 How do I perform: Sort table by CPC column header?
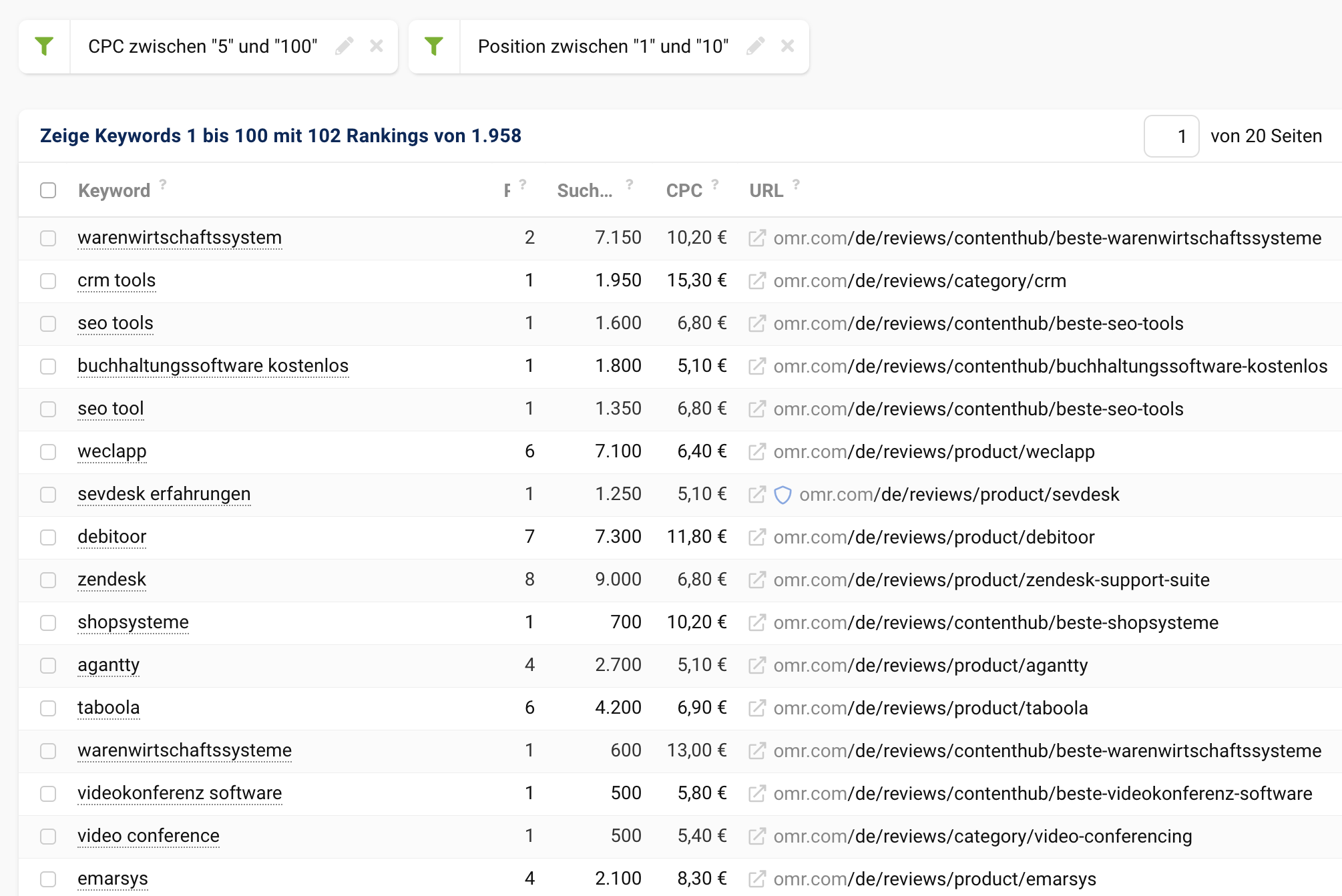[684, 191]
